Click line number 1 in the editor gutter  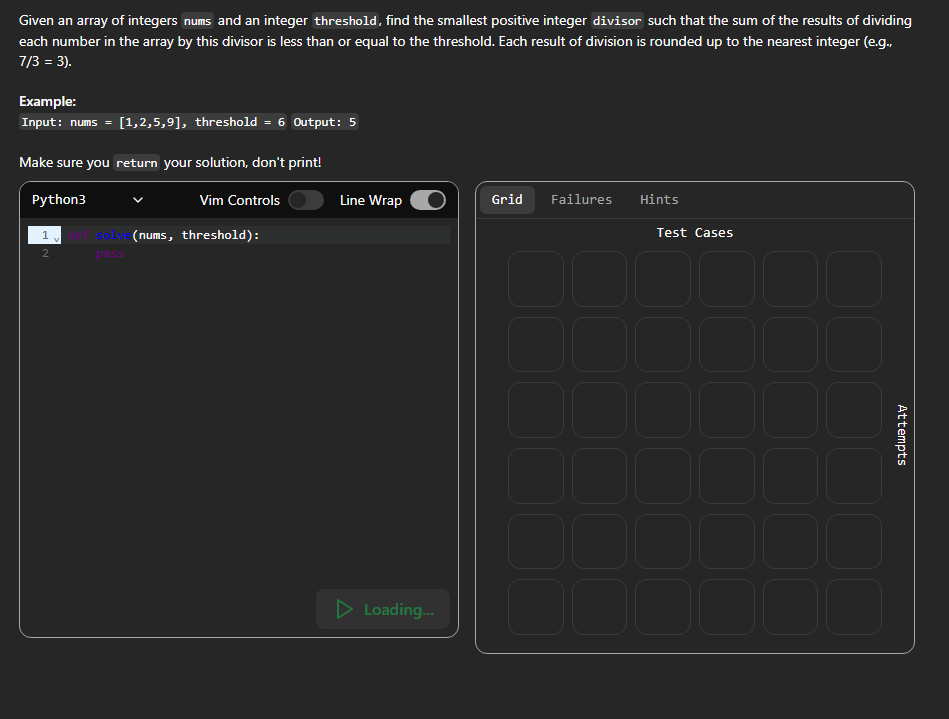coord(44,234)
